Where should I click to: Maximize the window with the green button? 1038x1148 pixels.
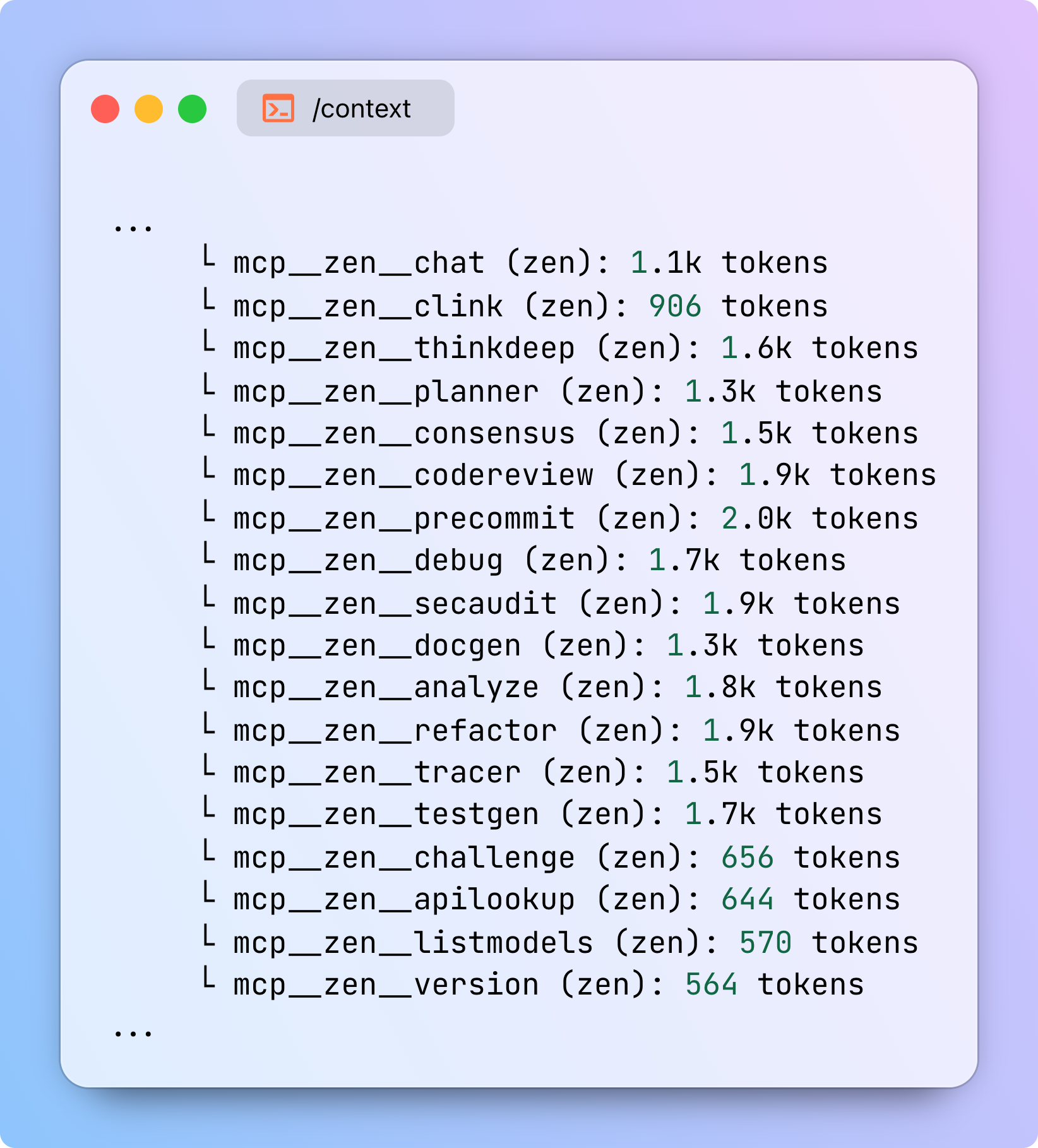click(x=193, y=109)
